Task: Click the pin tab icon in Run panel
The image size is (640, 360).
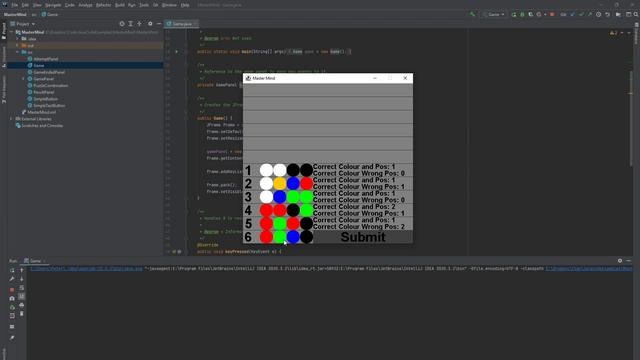Action: pos(12,338)
